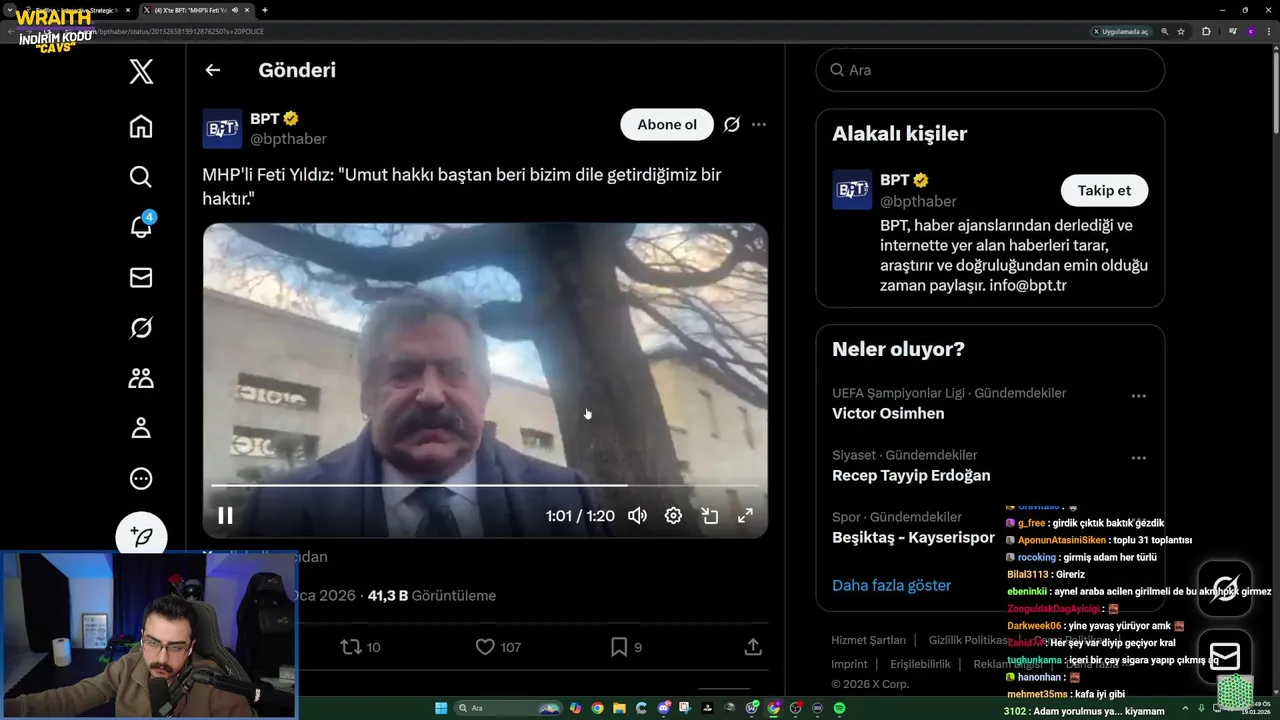The image size is (1280, 720).
Task: Open browser extensions puzzle icon
Action: [x=1206, y=31]
